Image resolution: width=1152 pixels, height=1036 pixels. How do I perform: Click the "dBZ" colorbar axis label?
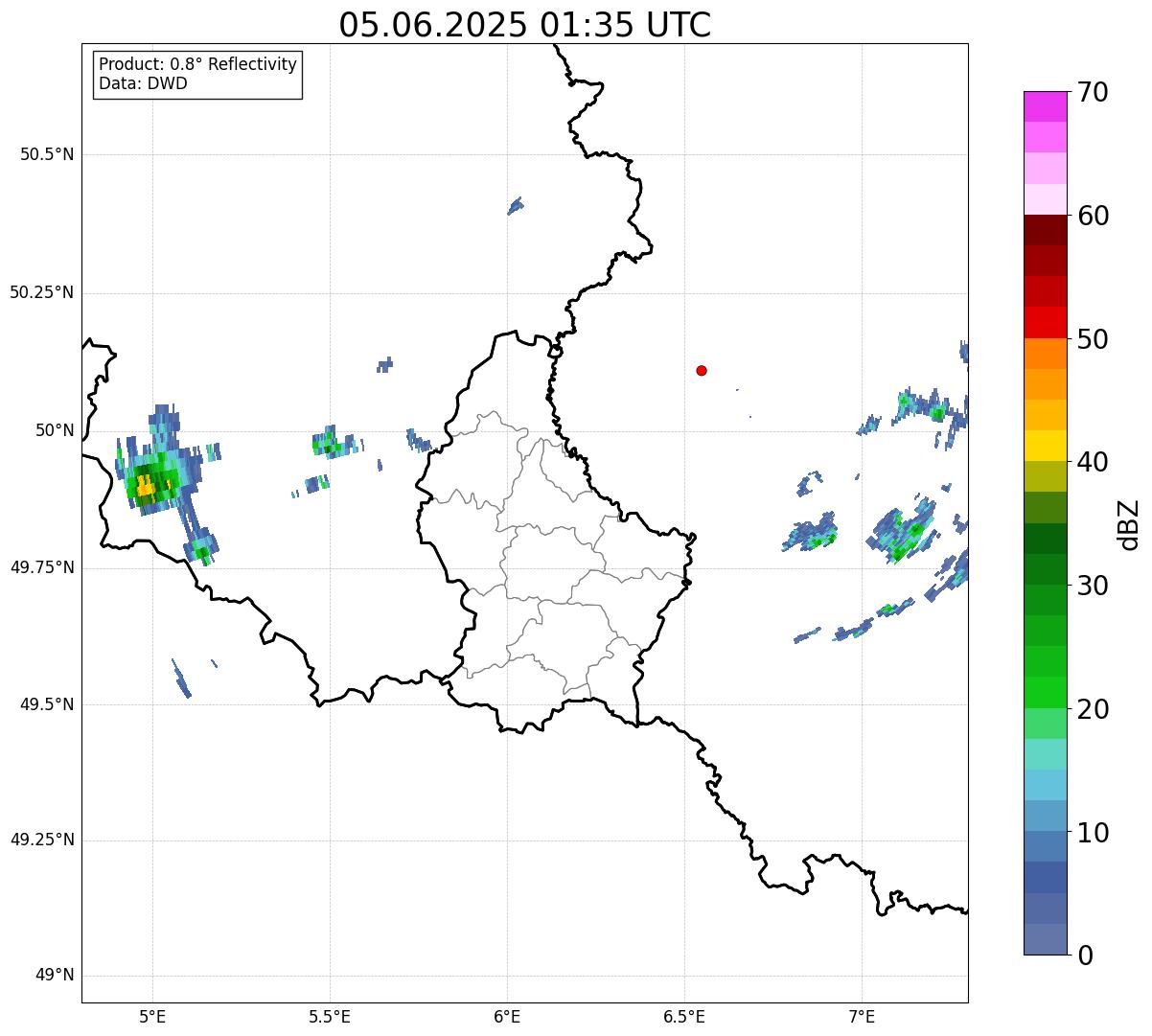(x=1130, y=524)
